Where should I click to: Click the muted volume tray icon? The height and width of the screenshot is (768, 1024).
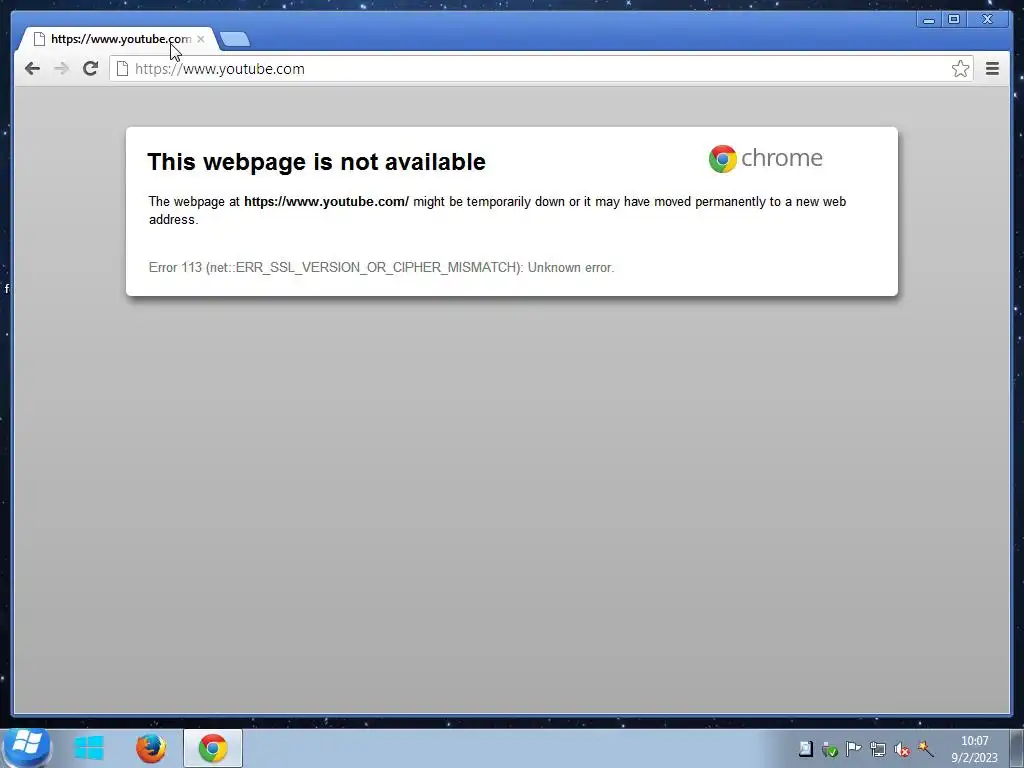902,749
